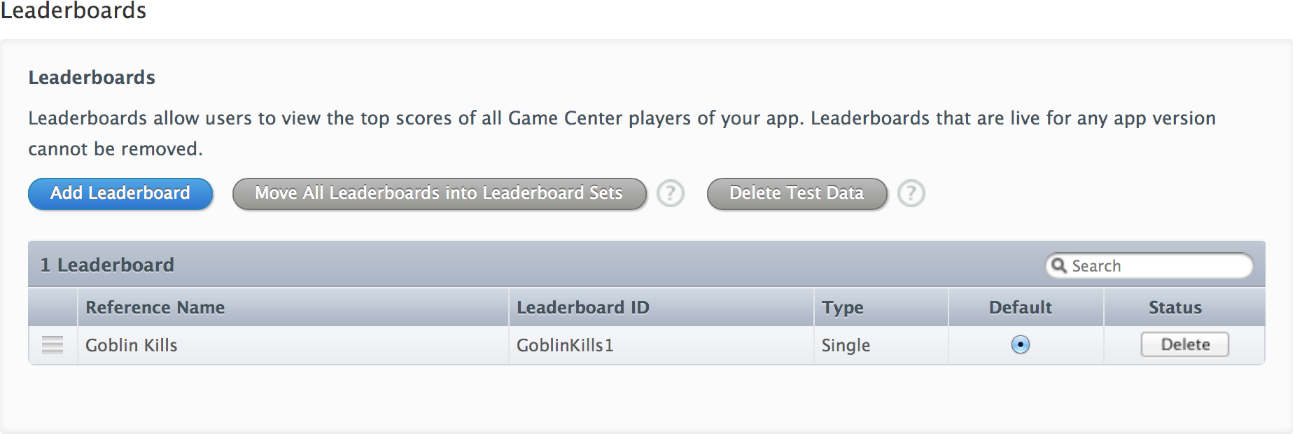
Task: Click the Single type cell
Action: pos(846,346)
